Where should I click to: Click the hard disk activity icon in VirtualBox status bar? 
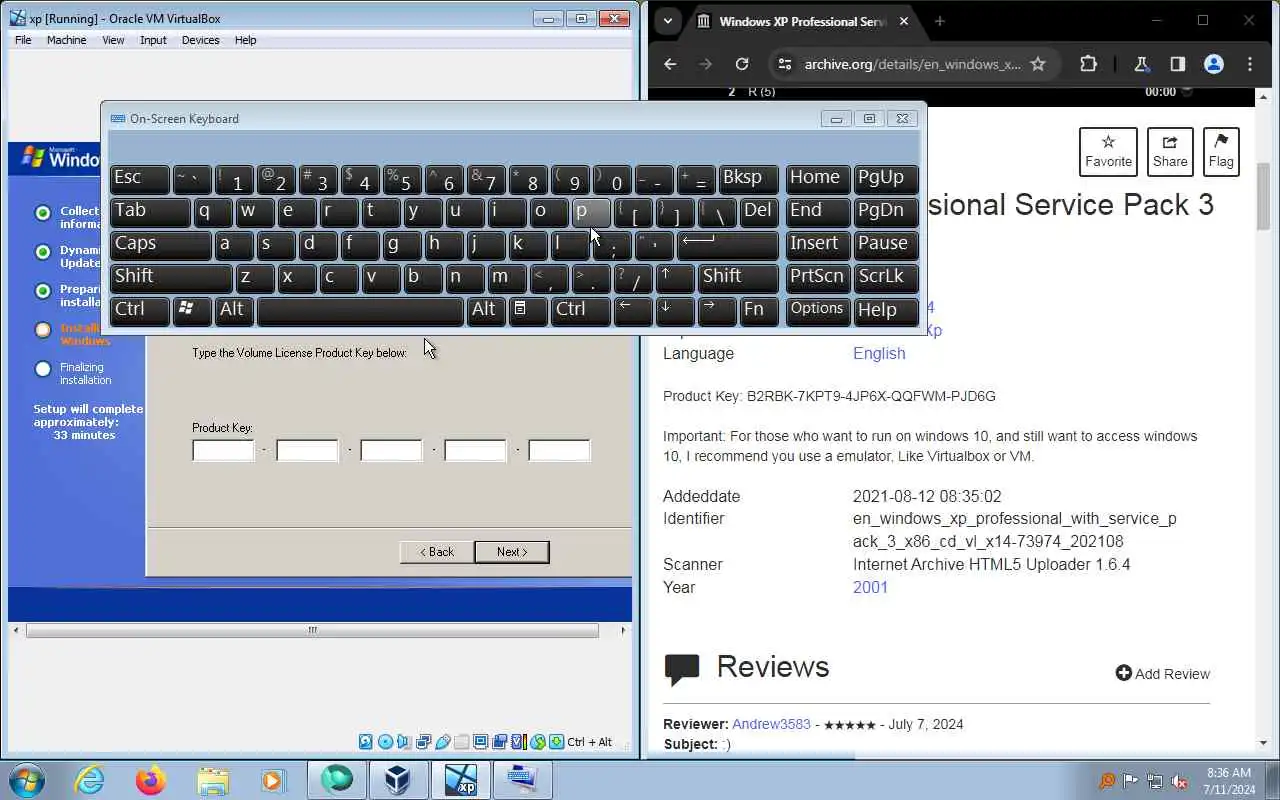click(x=365, y=742)
